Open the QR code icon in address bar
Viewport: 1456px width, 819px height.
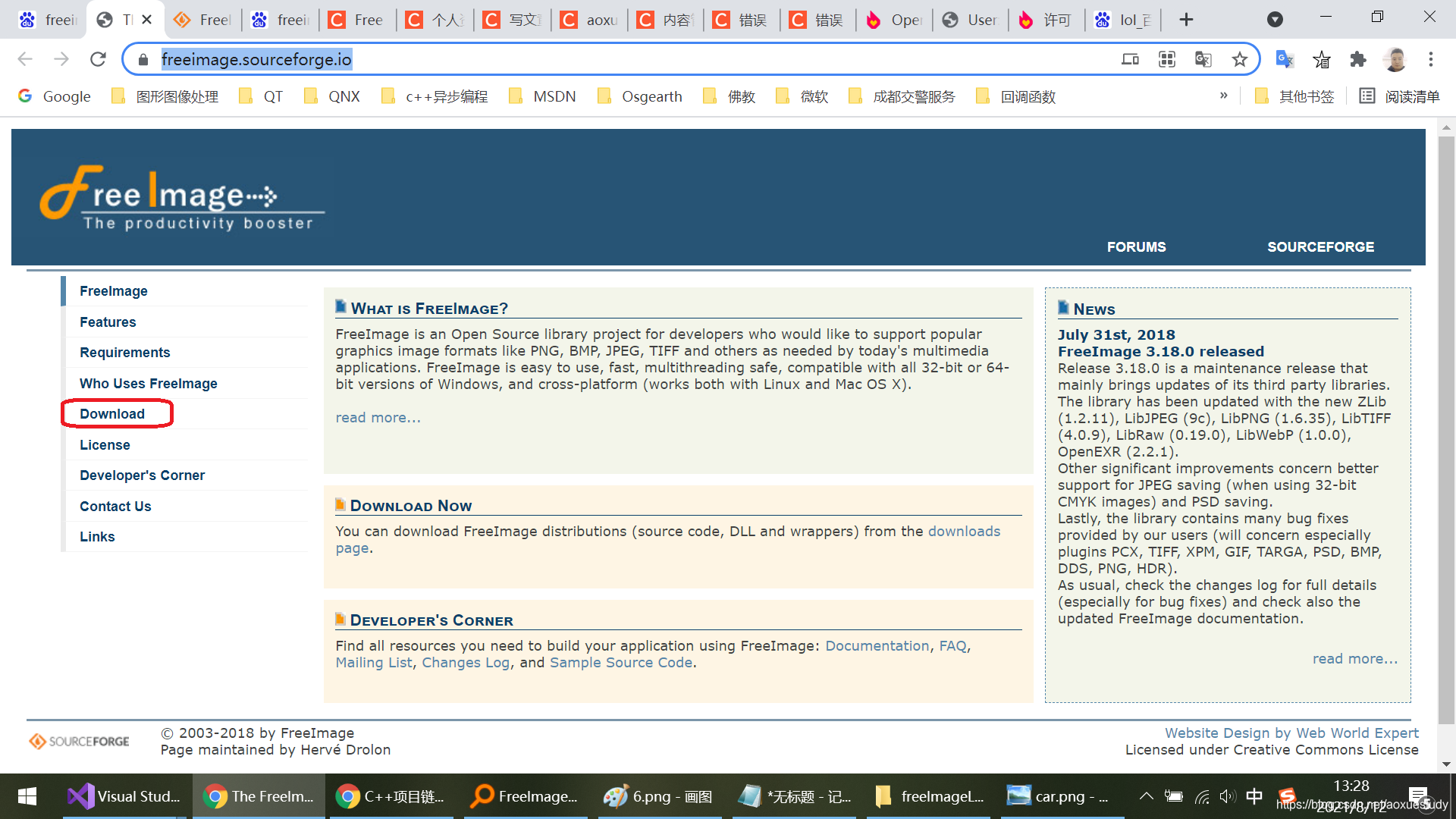1166,59
